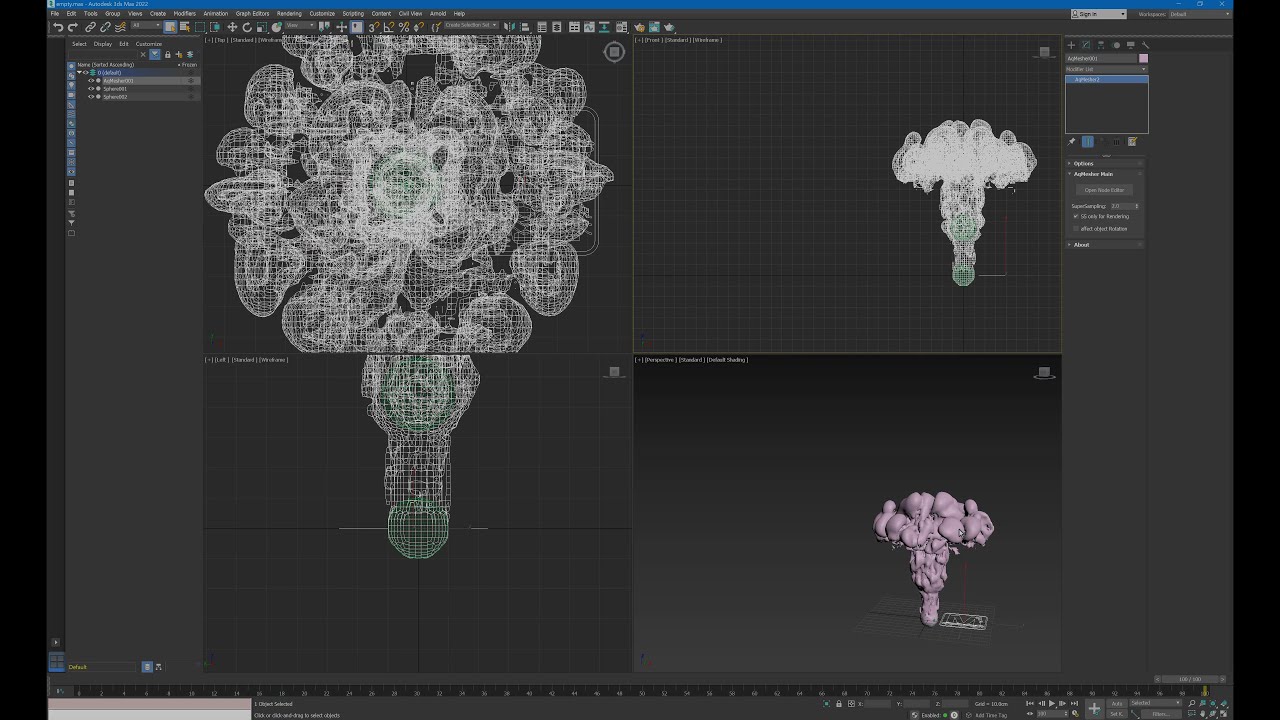
Task: Open the Create panel plus icon
Action: 1071,45
